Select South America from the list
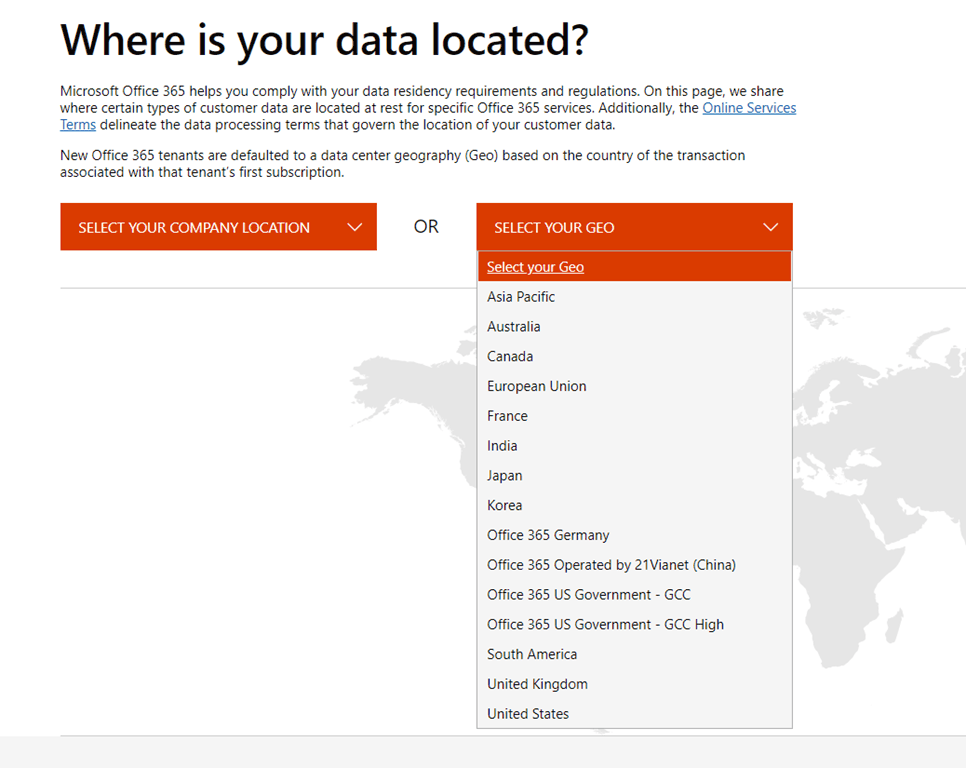The width and height of the screenshot is (966, 768). coord(532,654)
